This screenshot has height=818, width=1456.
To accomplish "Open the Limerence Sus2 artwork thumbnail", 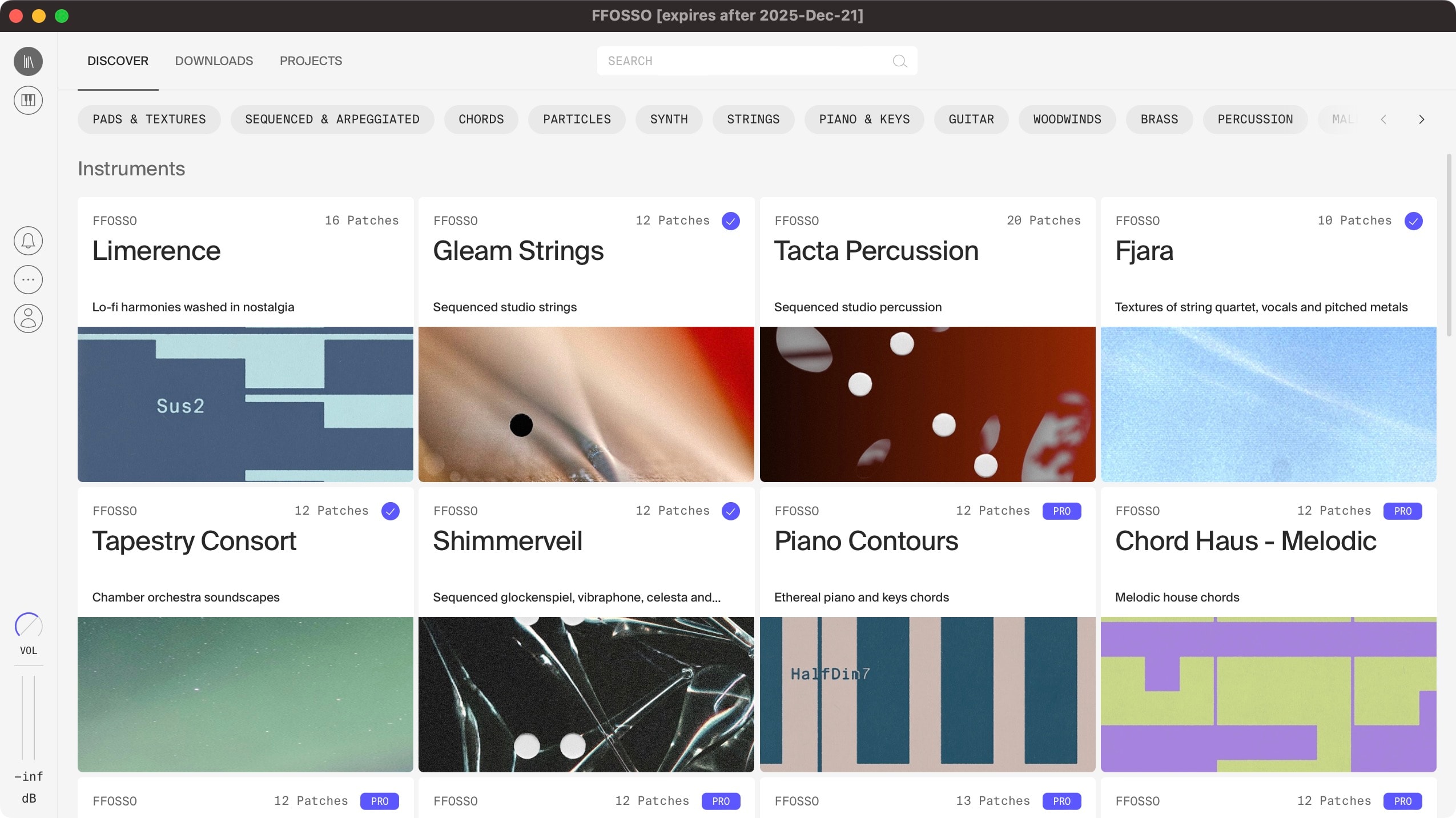I will [x=245, y=404].
